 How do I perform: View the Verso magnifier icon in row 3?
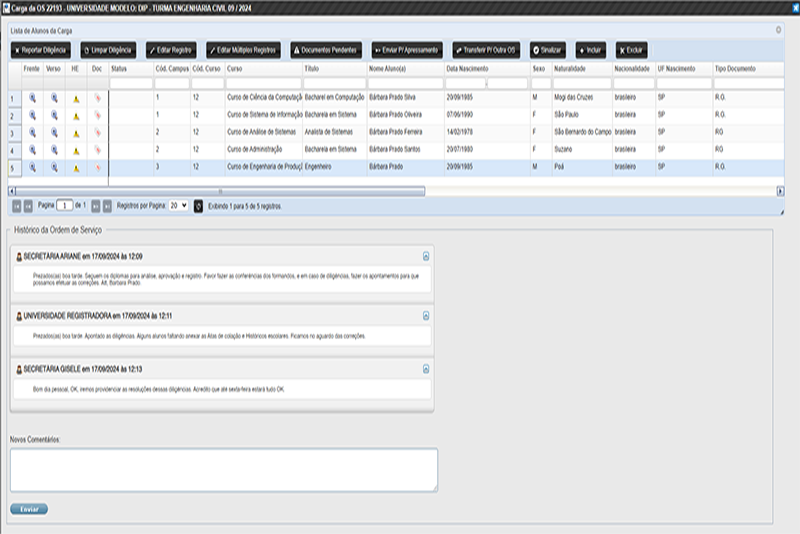(x=55, y=132)
